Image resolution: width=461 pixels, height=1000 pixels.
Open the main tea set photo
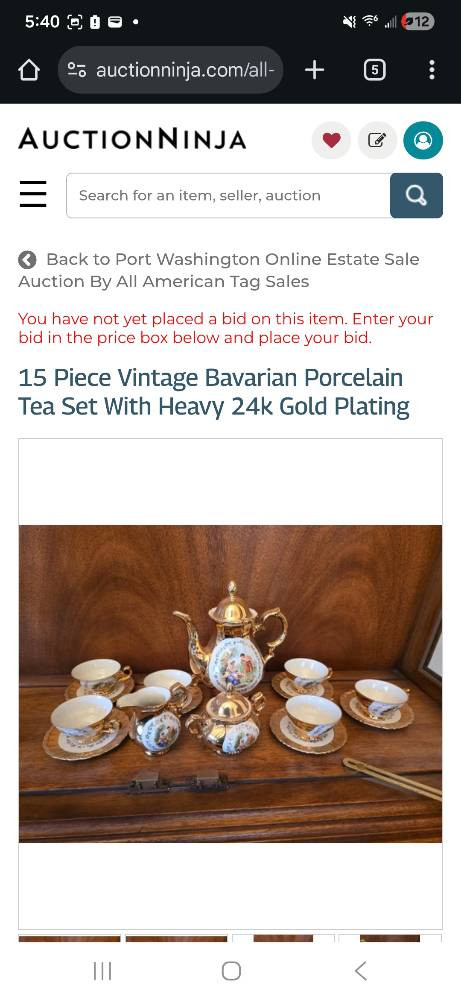tap(230, 684)
